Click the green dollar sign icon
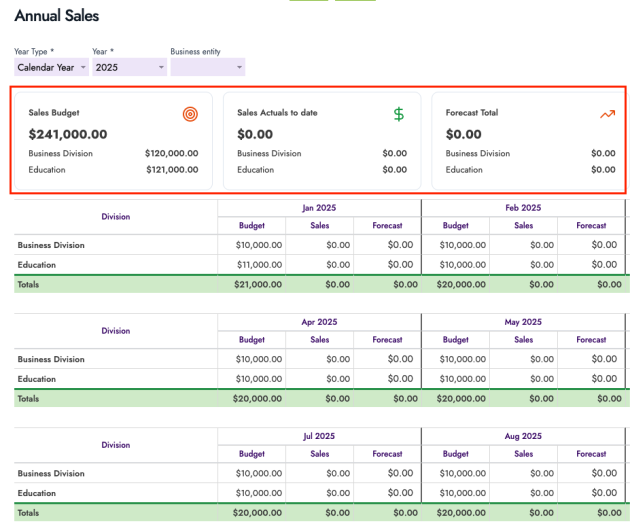 tap(399, 114)
